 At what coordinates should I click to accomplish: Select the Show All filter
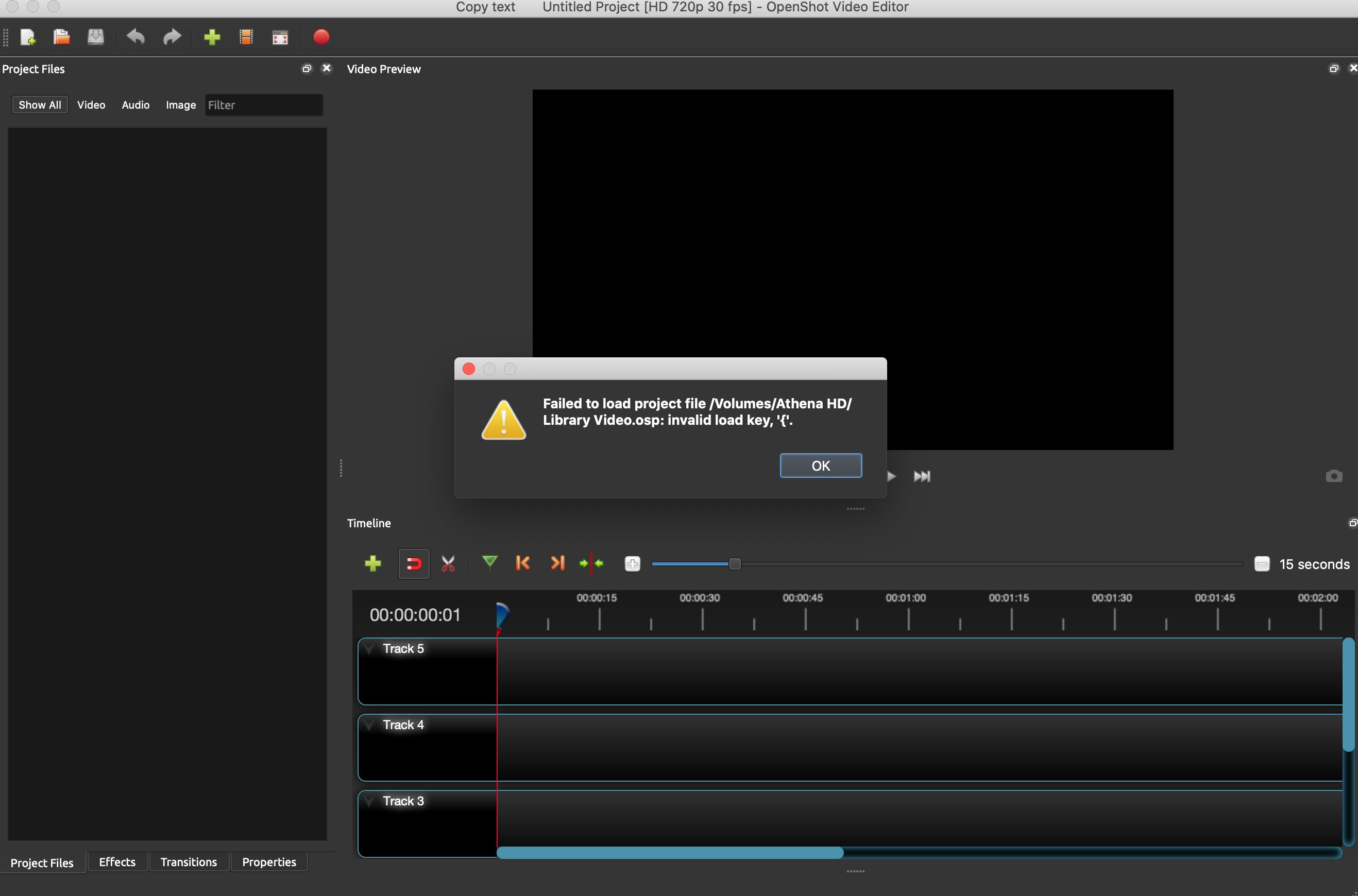click(x=40, y=105)
